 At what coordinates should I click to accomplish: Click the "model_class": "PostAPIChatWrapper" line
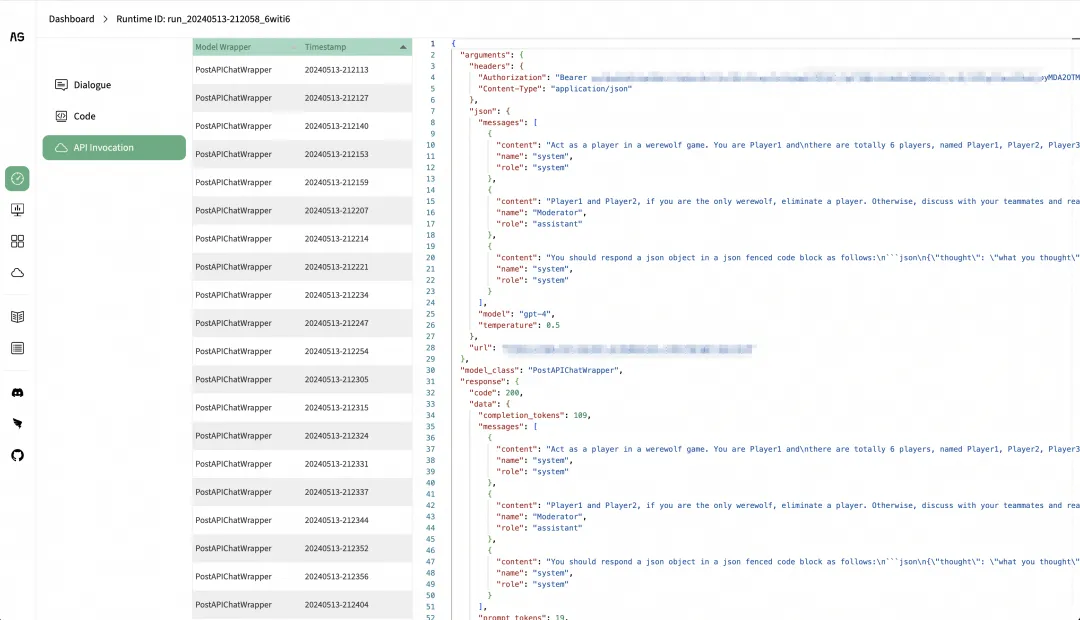coord(541,371)
